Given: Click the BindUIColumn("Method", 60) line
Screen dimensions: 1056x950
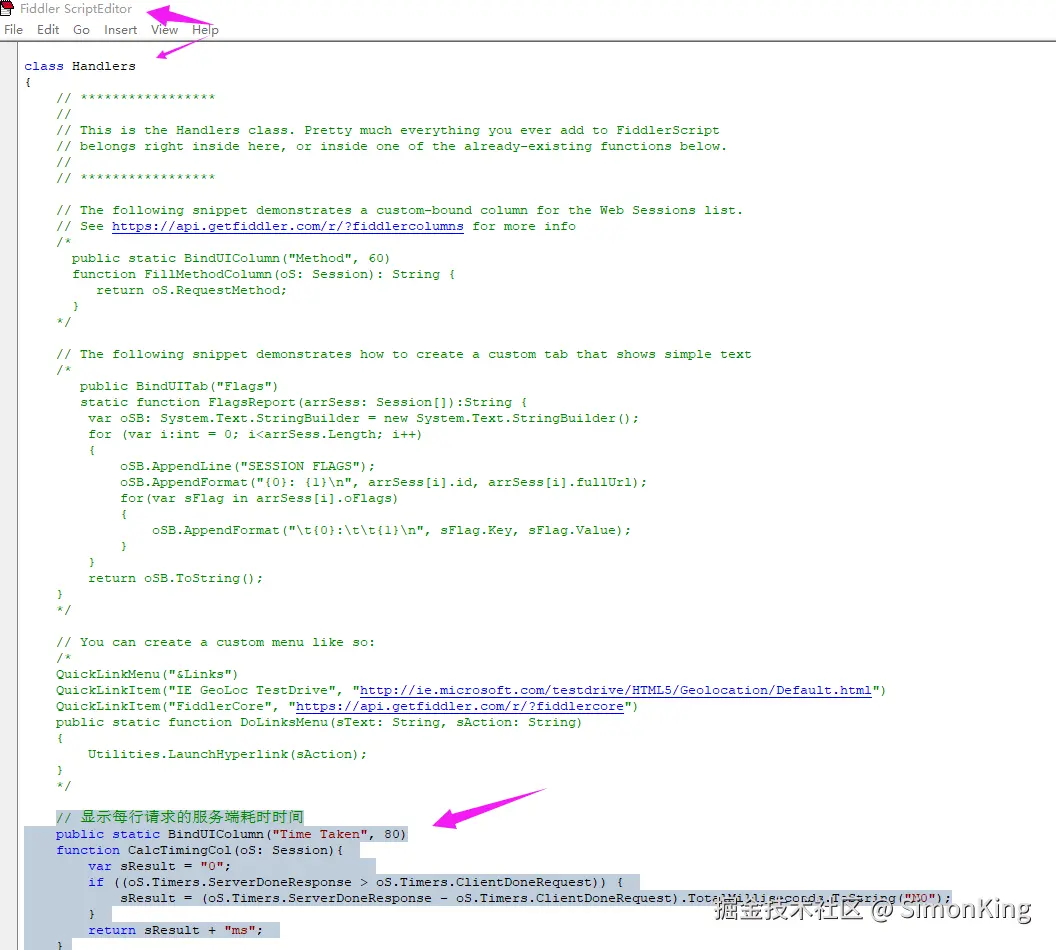Looking at the screenshot, I should pos(231,259).
